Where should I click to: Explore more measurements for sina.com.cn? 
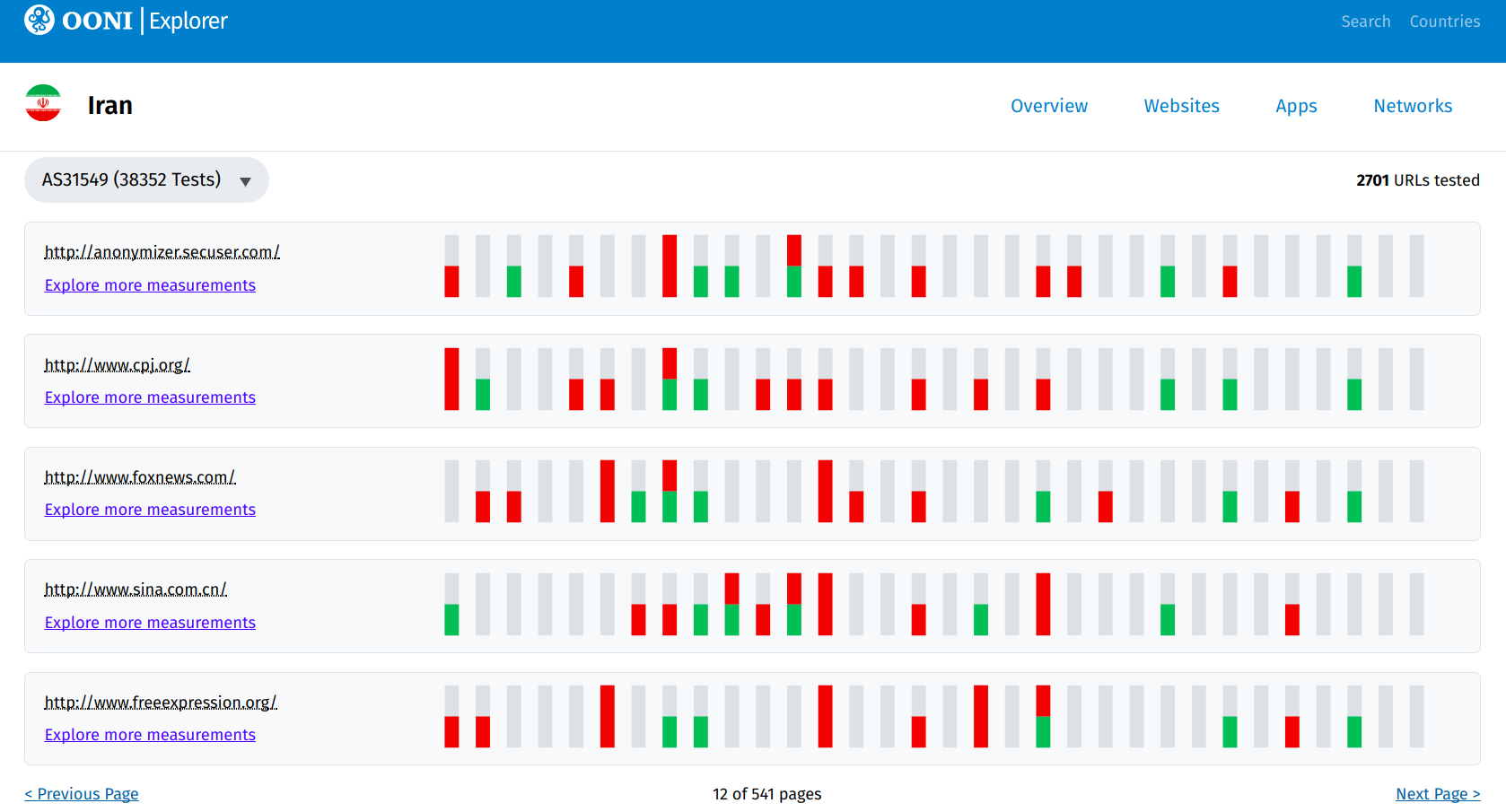[x=150, y=622]
